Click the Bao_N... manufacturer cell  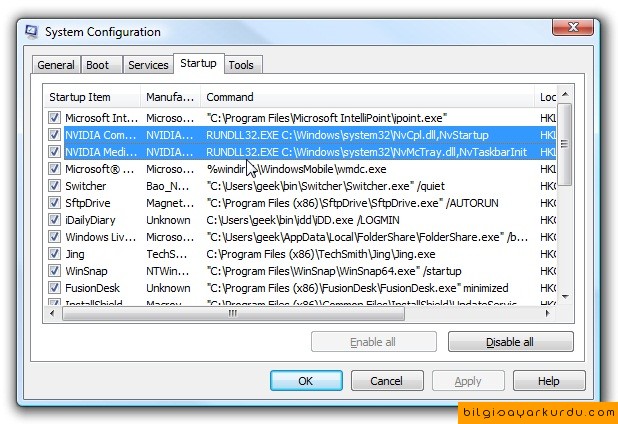168,186
